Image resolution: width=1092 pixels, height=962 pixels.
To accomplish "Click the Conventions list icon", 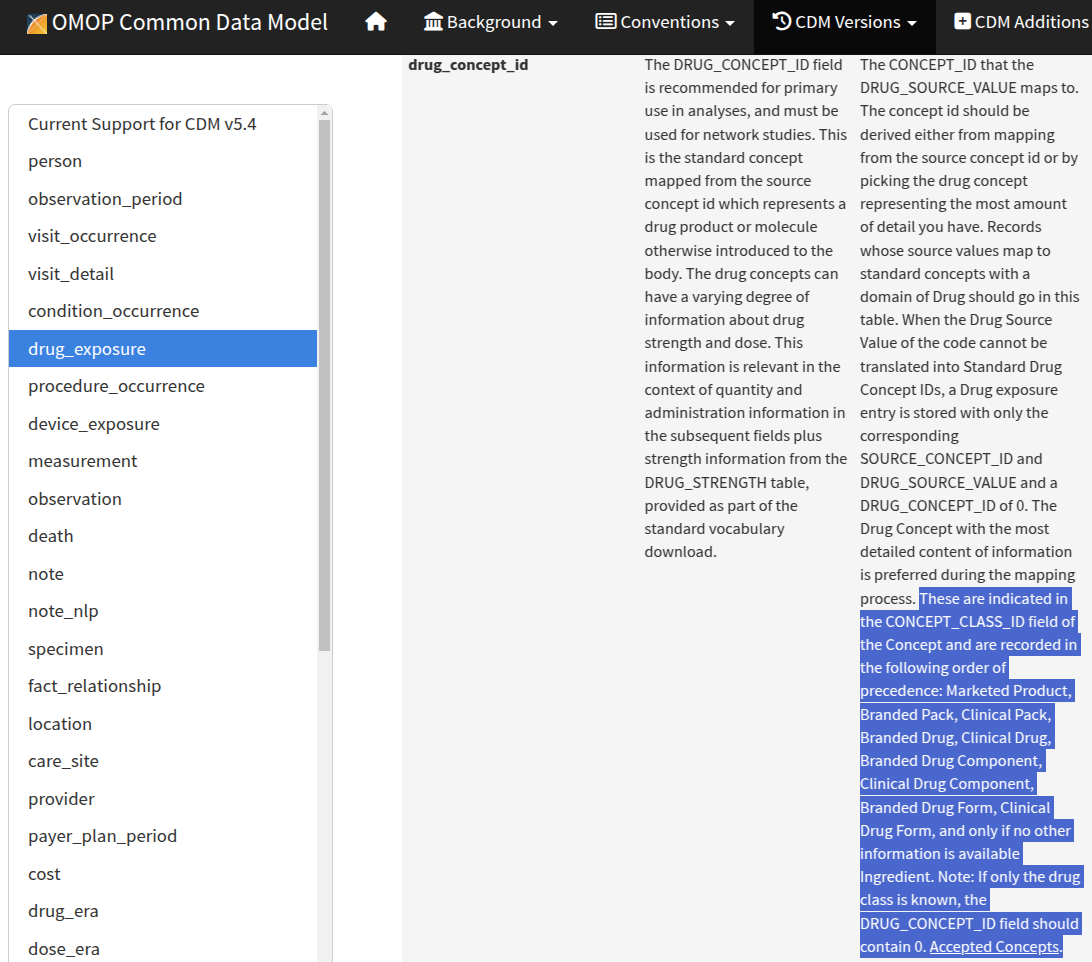I will tap(605, 22).
